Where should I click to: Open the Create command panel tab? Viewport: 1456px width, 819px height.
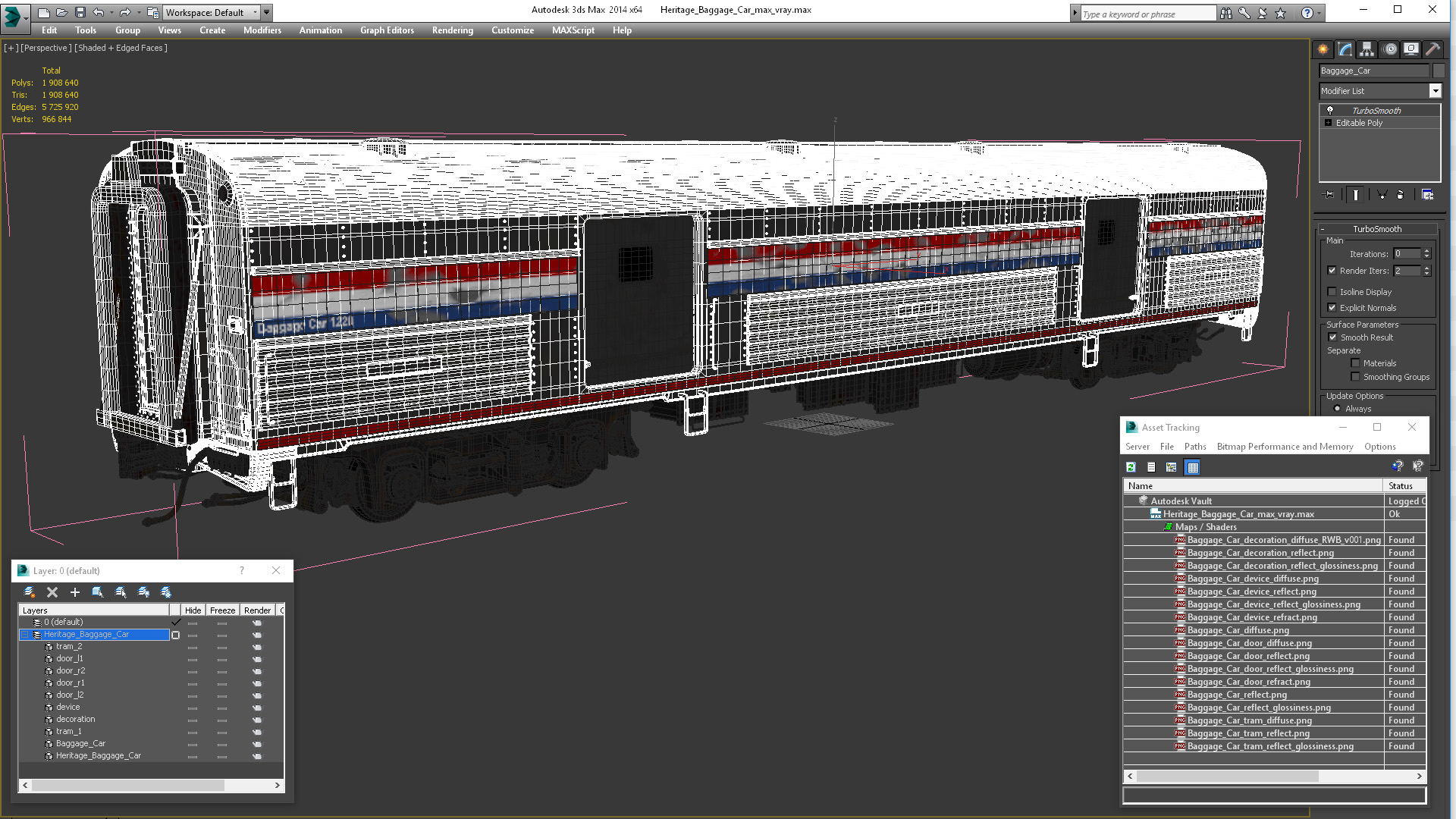click(x=1323, y=49)
